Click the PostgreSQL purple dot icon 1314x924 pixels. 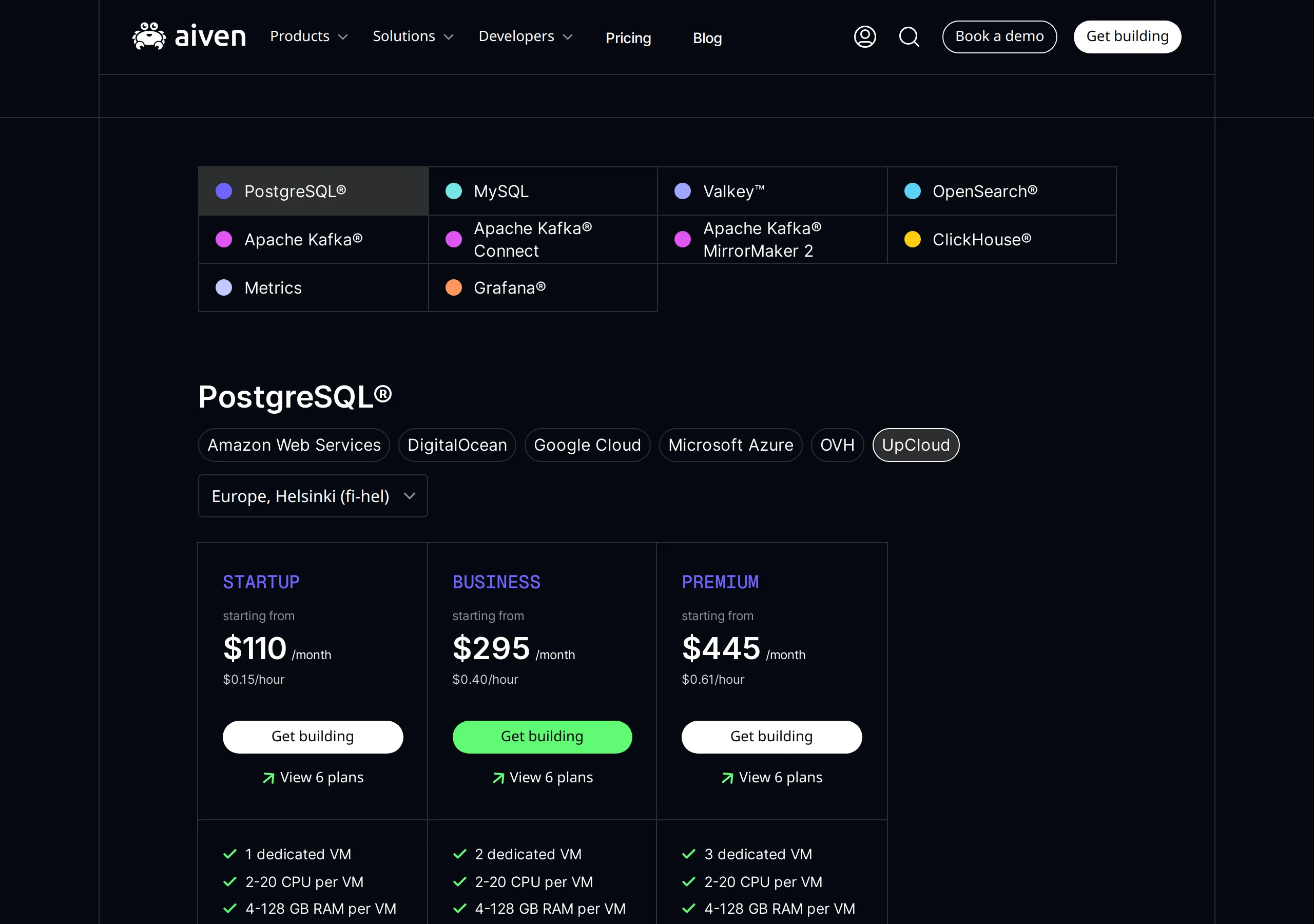[224, 191]
